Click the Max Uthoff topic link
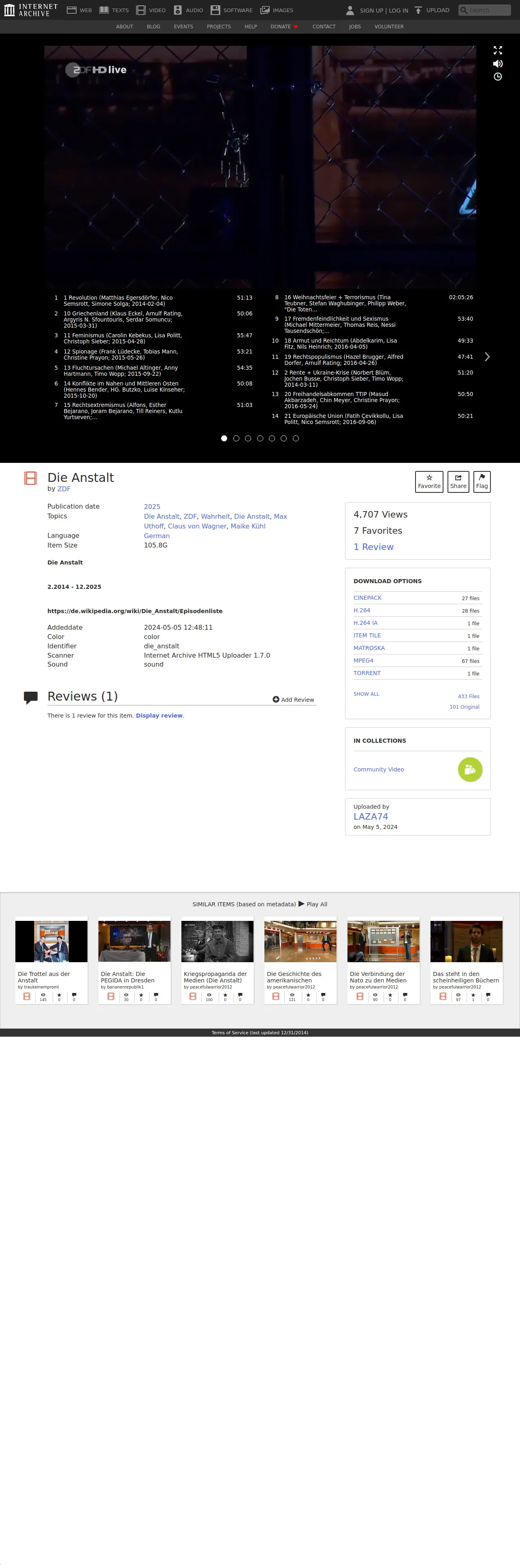The height and width of the screenshot is (1568, 520). tap(215, 521)
